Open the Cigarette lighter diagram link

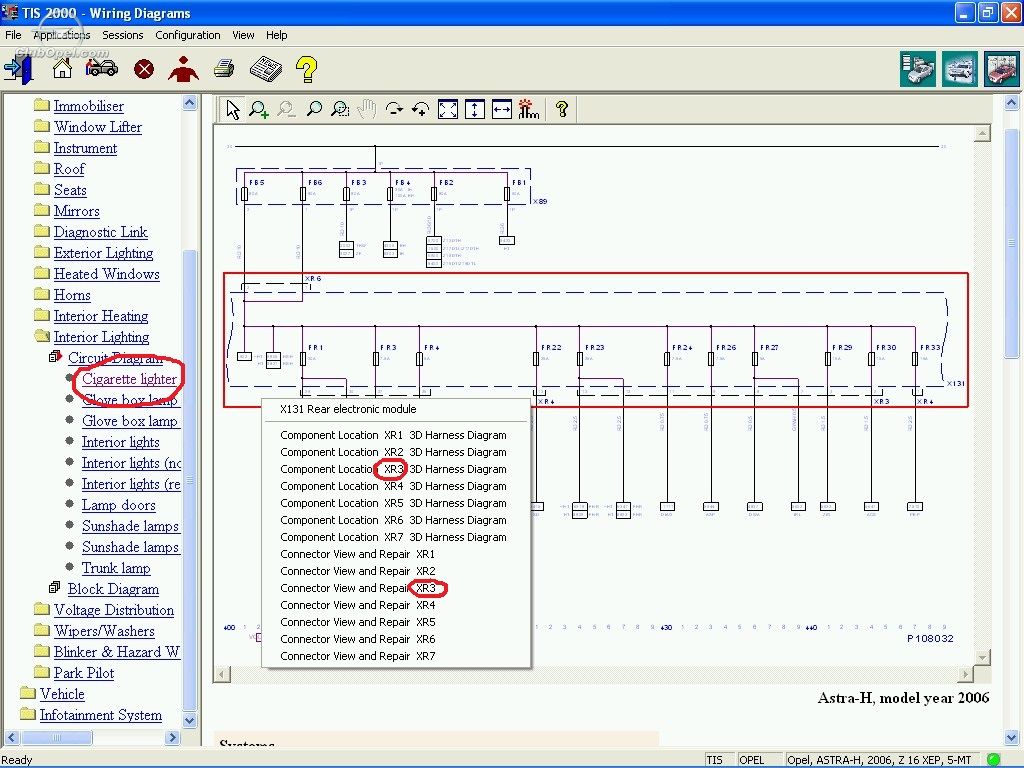129,379
